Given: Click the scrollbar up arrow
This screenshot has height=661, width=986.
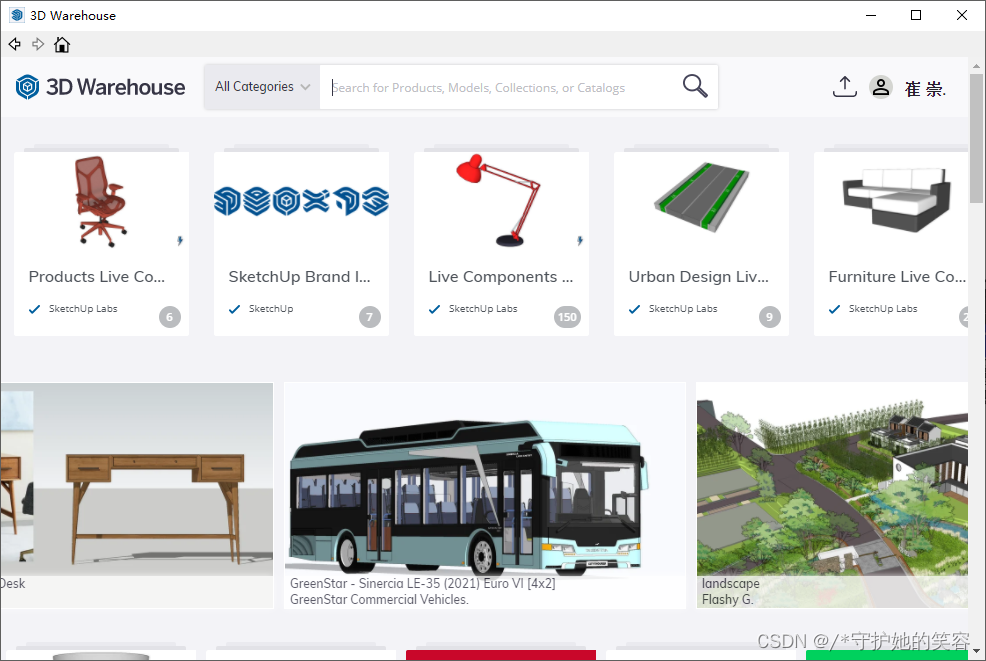Looking at the screenshot, I should point(976,65).
